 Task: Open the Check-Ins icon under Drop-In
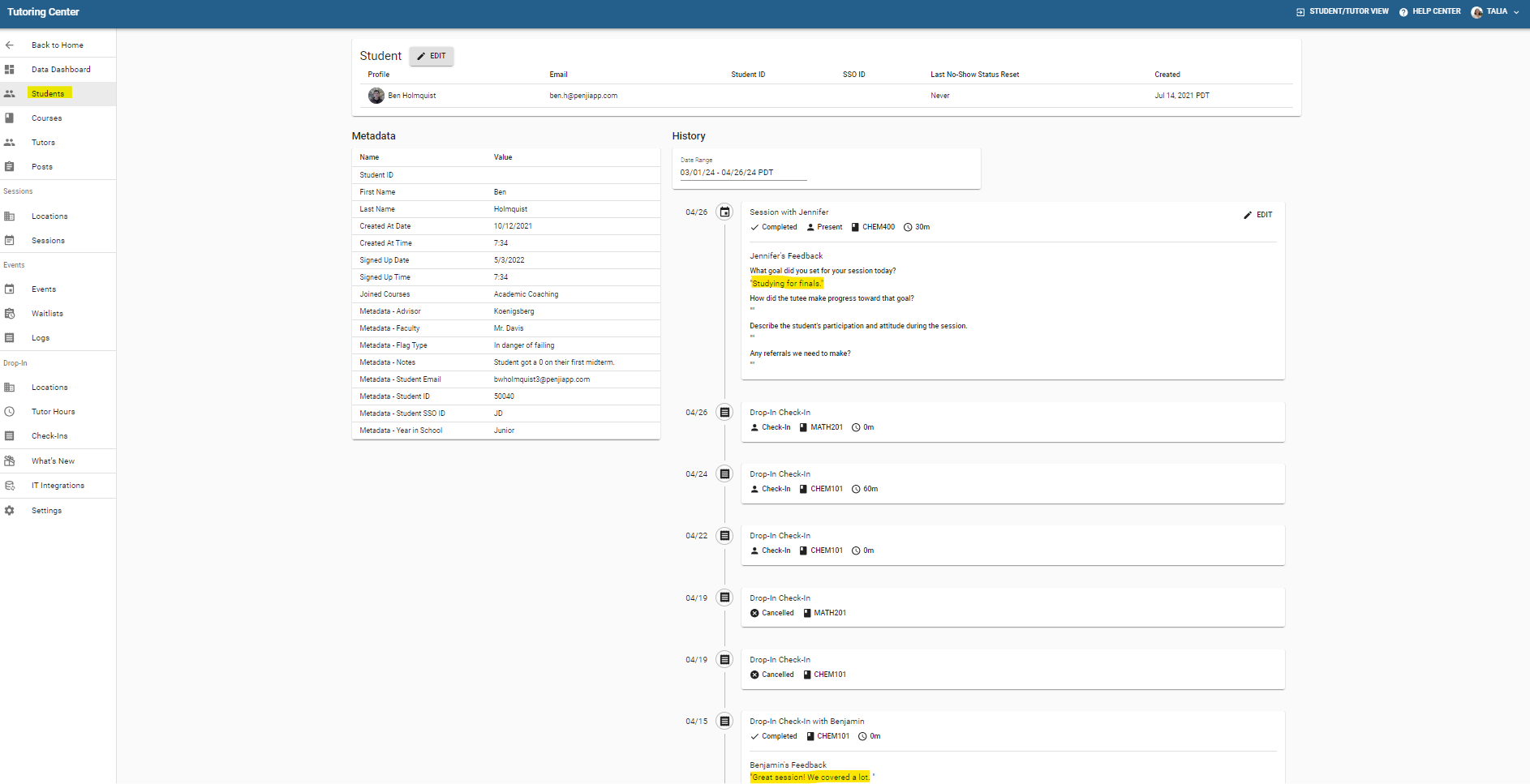(x=11, y=435)
